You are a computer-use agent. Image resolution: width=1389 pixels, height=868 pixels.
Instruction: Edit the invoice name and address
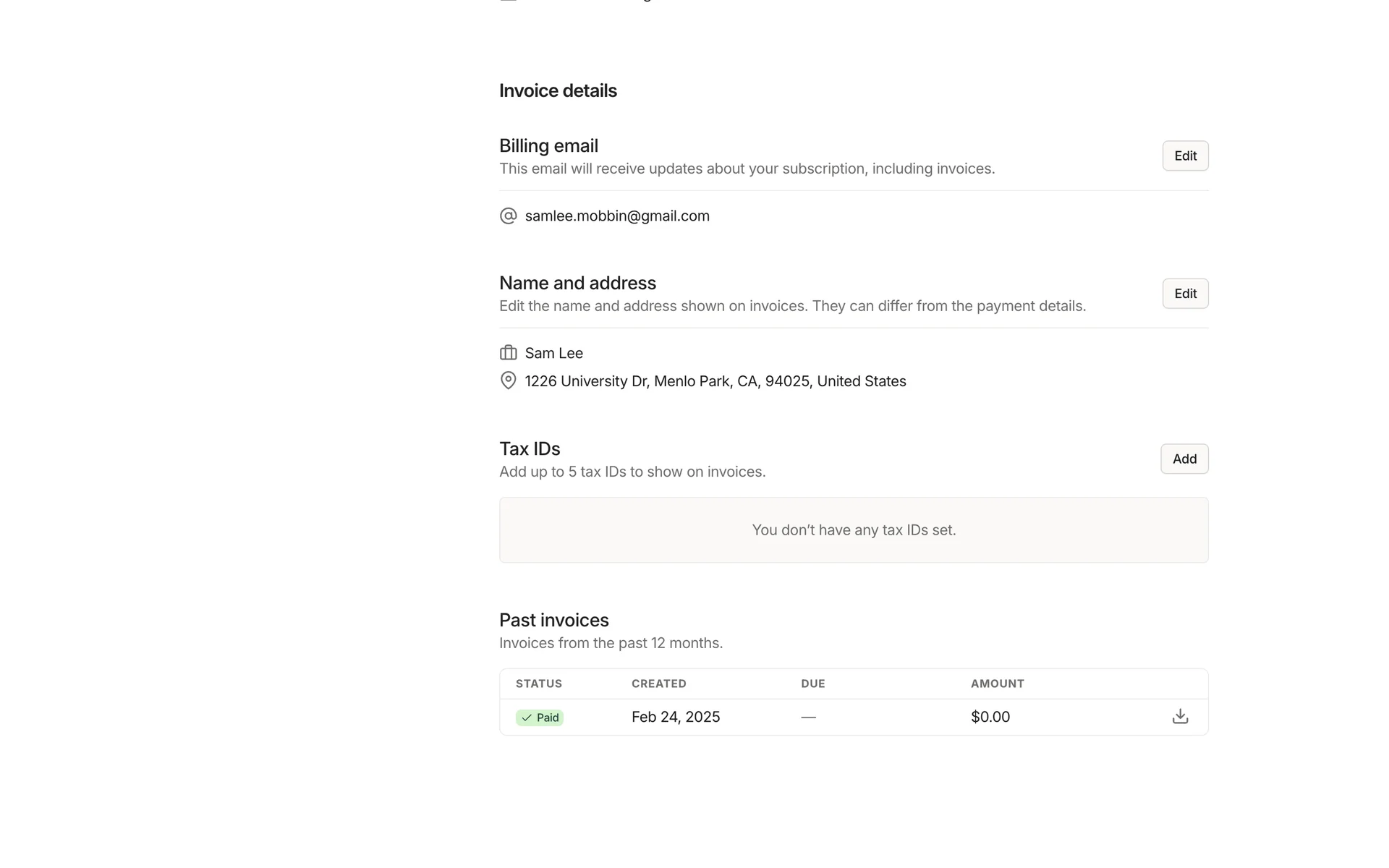[1185, 294]
